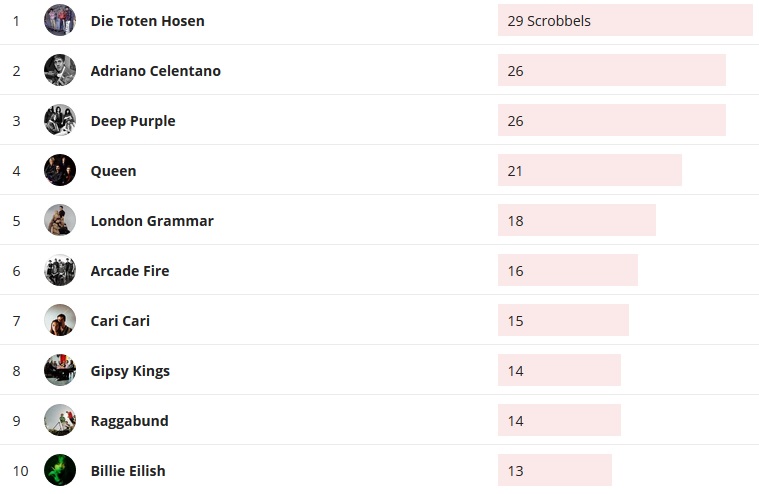Click the Deep Purple avatar picture
This screenshot has height=494, width=759.
pyautogui.click(x=60, y=120)
